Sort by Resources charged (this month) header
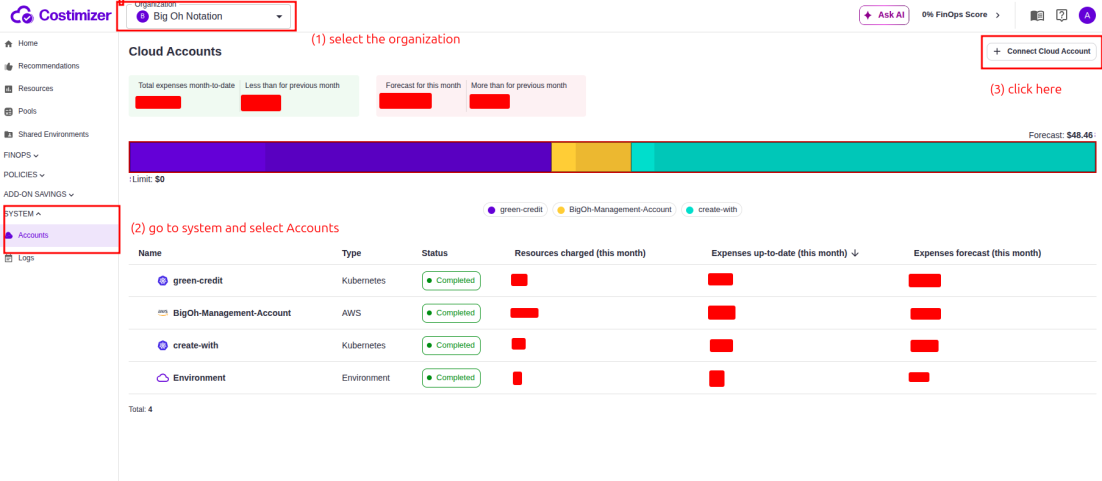This screenshot has height=481, width=1102. pyautogui.click(x=580, y=253)
